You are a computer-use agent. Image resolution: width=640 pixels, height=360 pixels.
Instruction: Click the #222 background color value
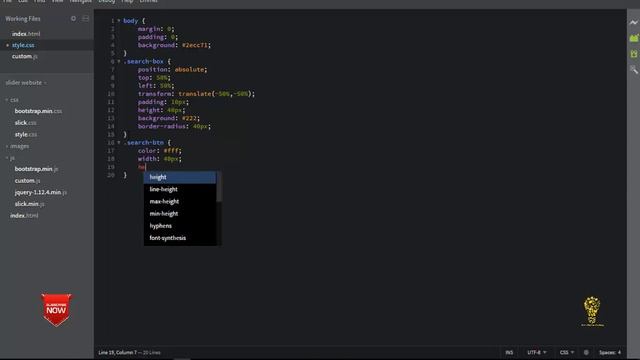tap(189, 118)
